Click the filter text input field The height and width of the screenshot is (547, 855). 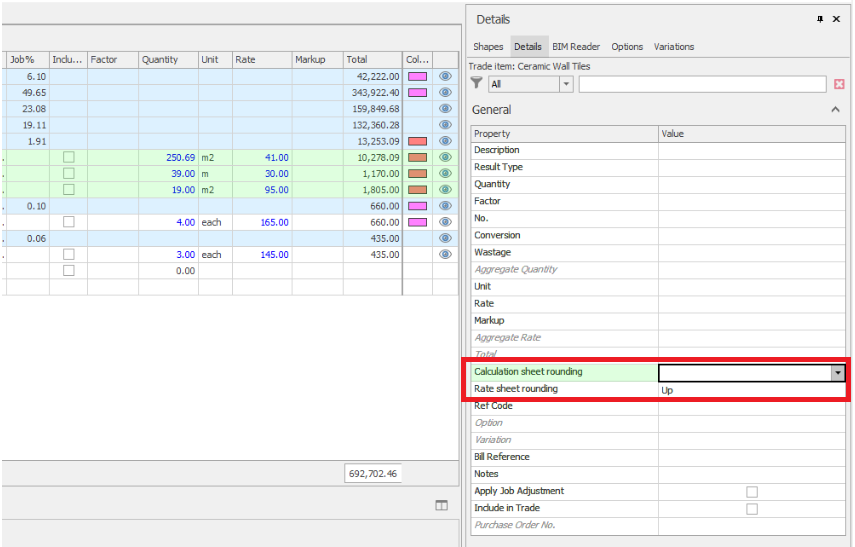(x=702, y=85)
